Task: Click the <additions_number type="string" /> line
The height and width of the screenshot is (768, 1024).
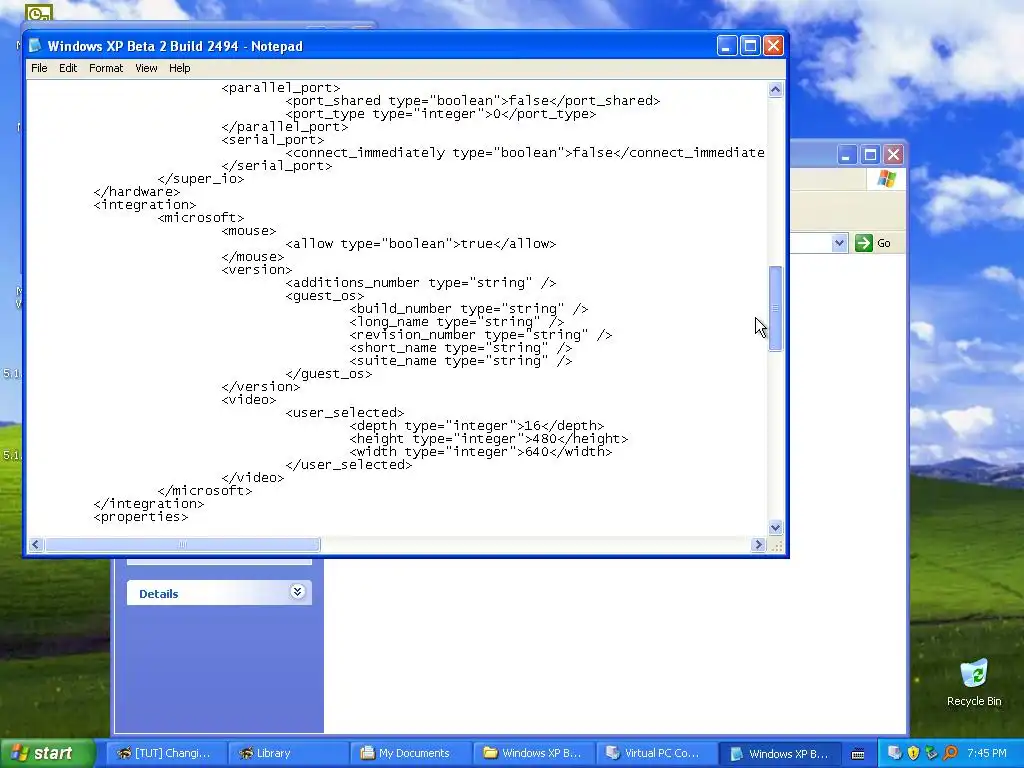Action: 421,283
